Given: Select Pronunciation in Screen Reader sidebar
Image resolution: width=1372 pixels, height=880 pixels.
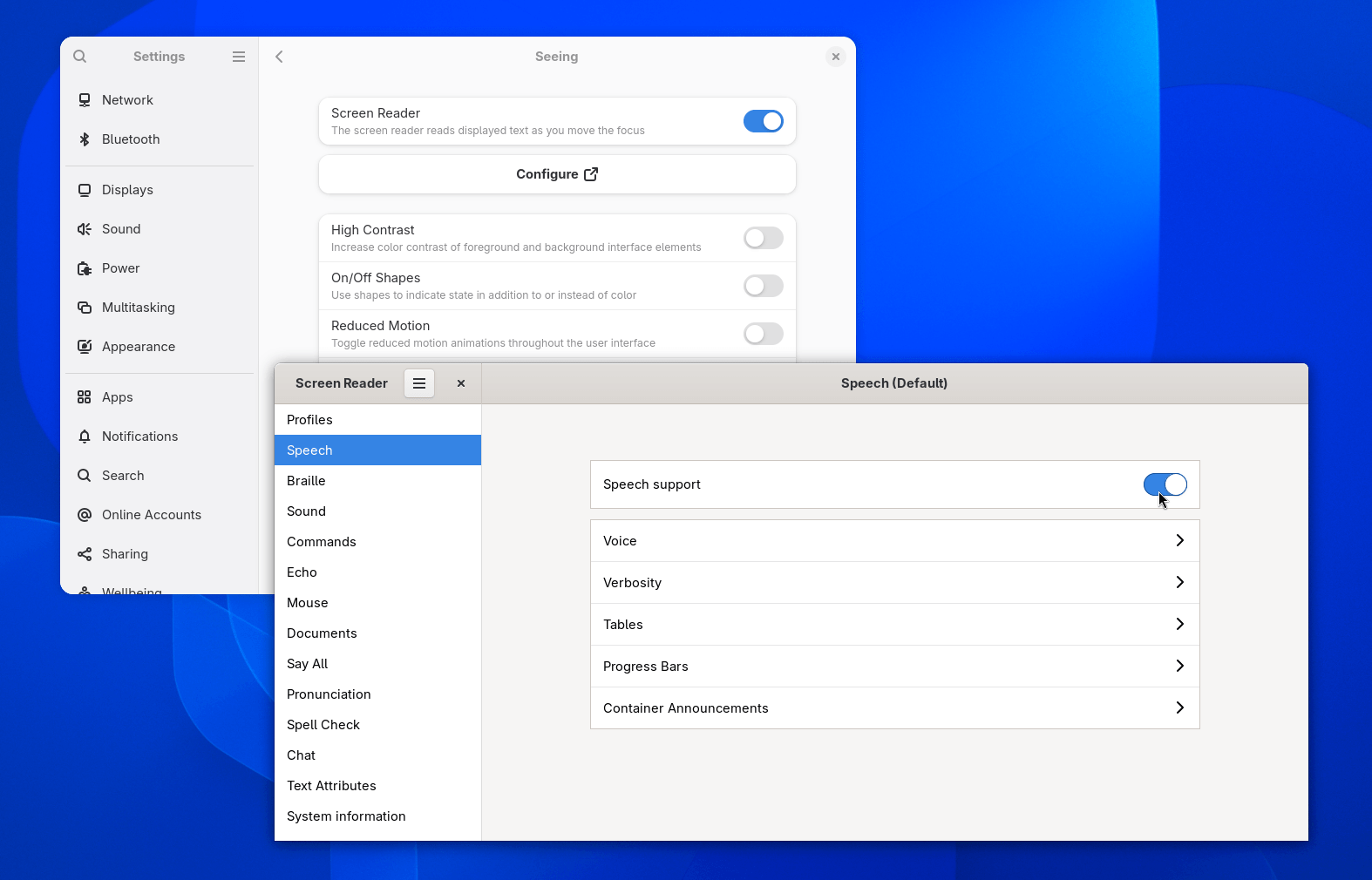Looking at the screenshot, I should (x=377, y=694).
